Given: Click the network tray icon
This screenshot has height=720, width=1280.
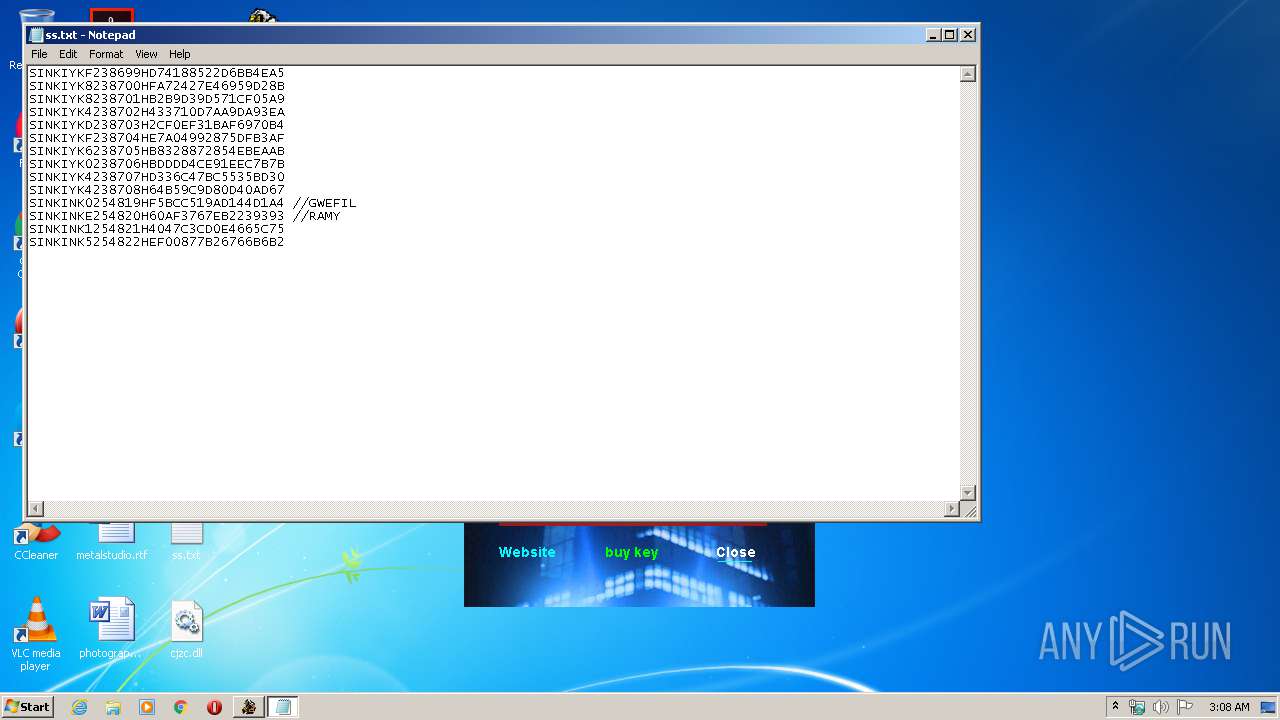Looking at the screenshot, I should 1137,707.
